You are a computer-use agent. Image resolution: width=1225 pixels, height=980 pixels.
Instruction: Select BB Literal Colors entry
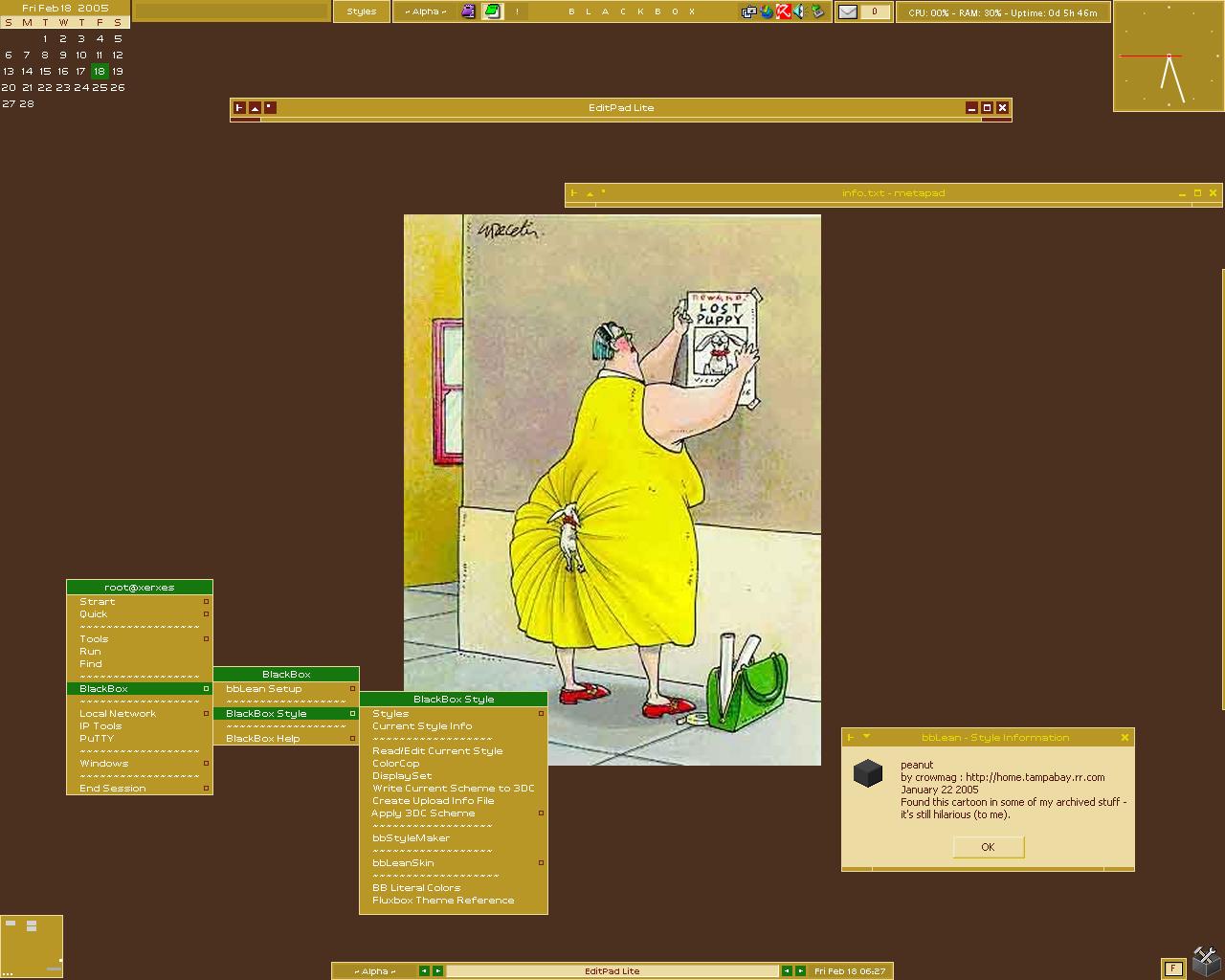[454, 888]
